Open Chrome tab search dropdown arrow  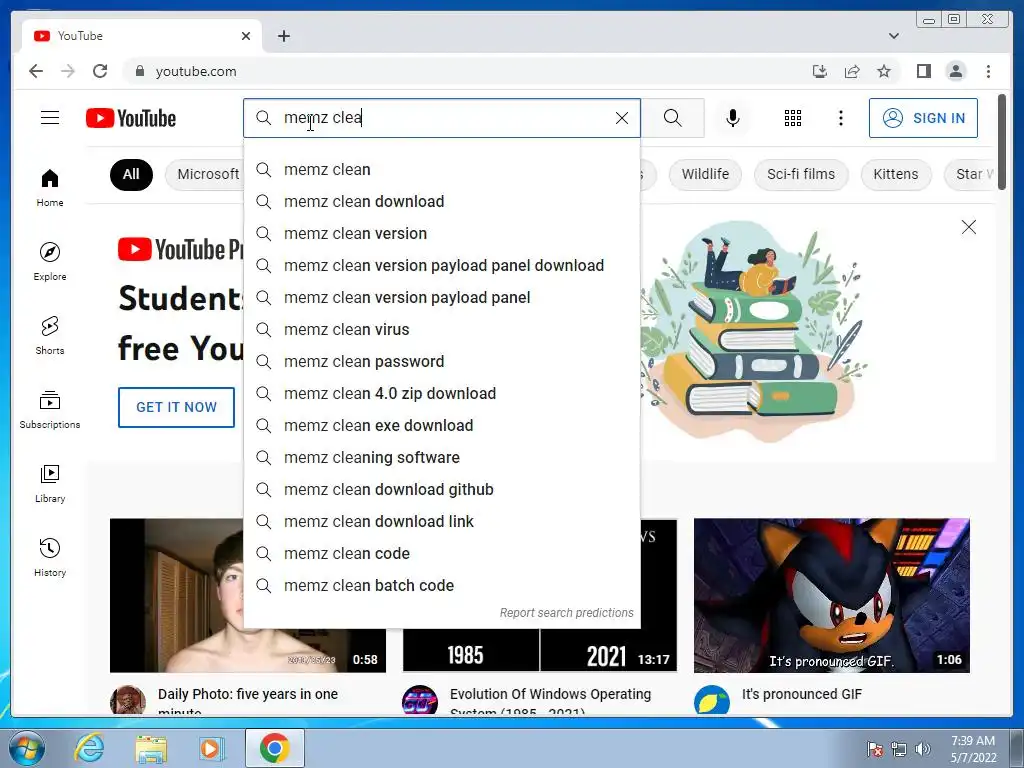click(894, 36)
